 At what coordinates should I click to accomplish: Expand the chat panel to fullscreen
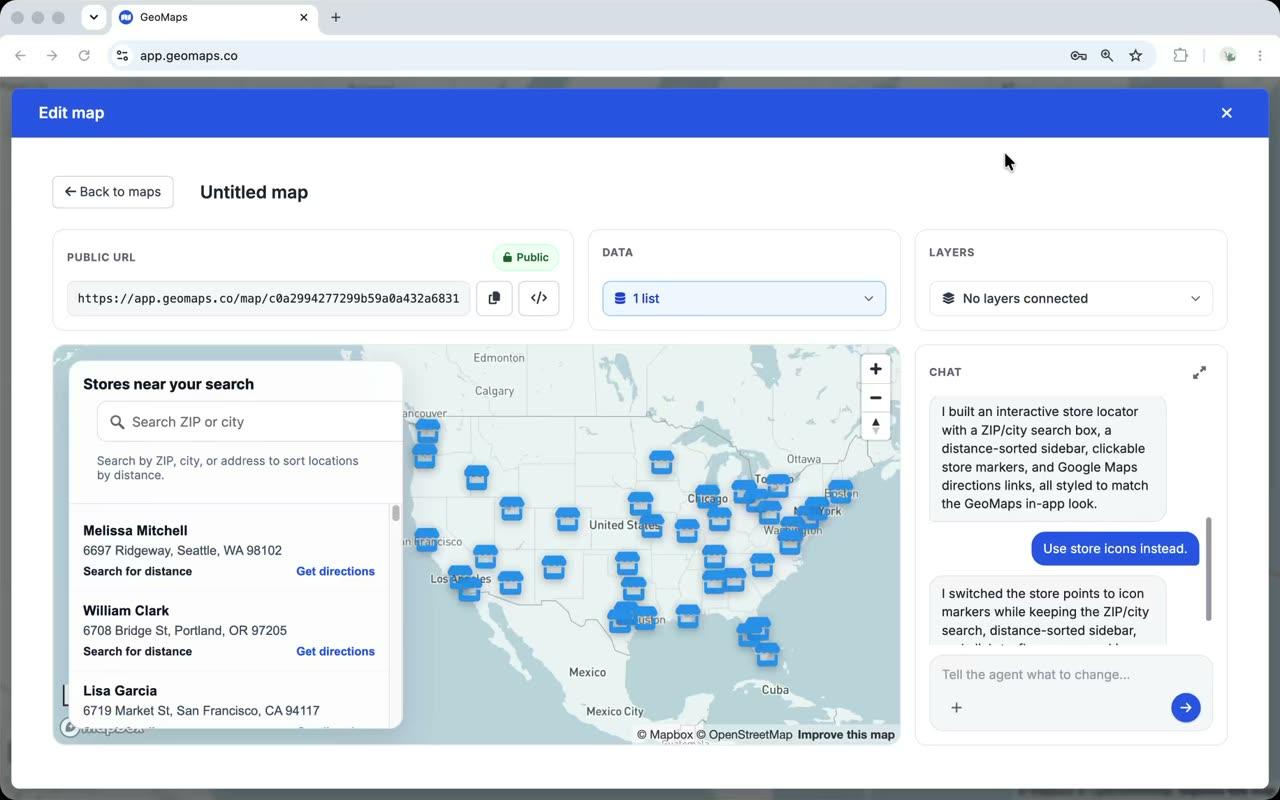point(1199,372)
